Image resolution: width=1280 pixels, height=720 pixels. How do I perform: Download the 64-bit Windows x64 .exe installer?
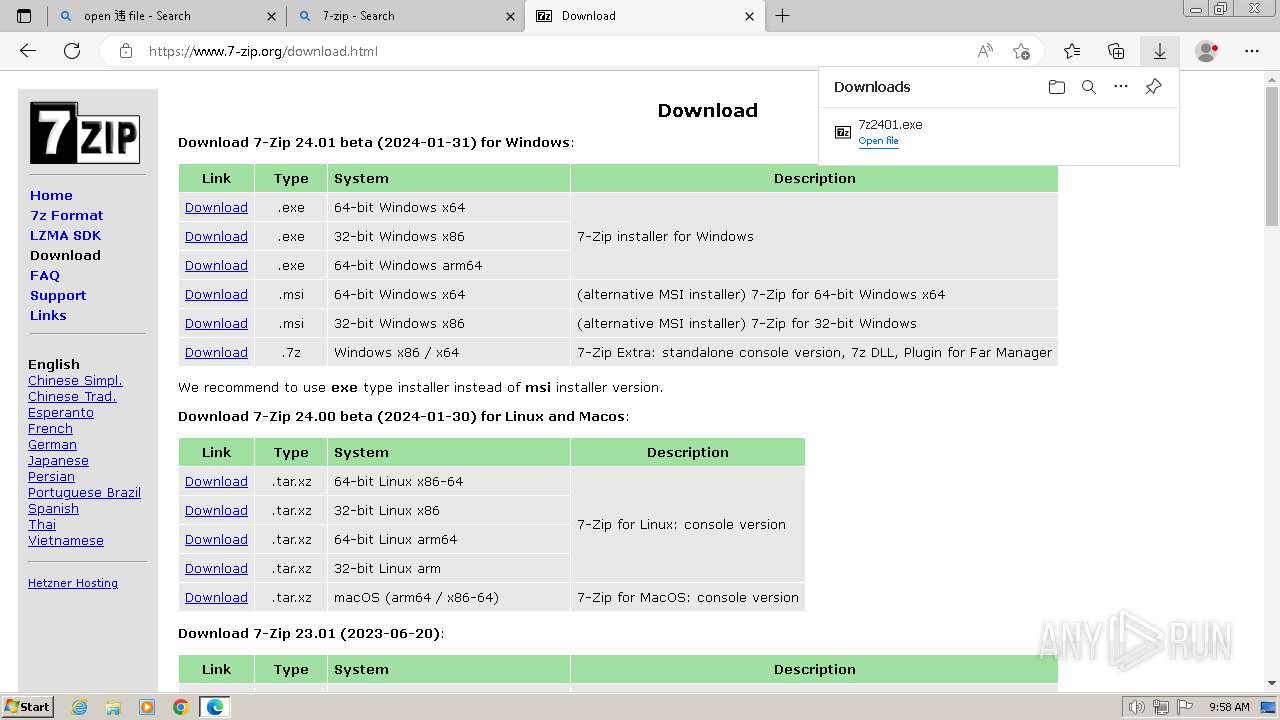(x=216, y=207)
